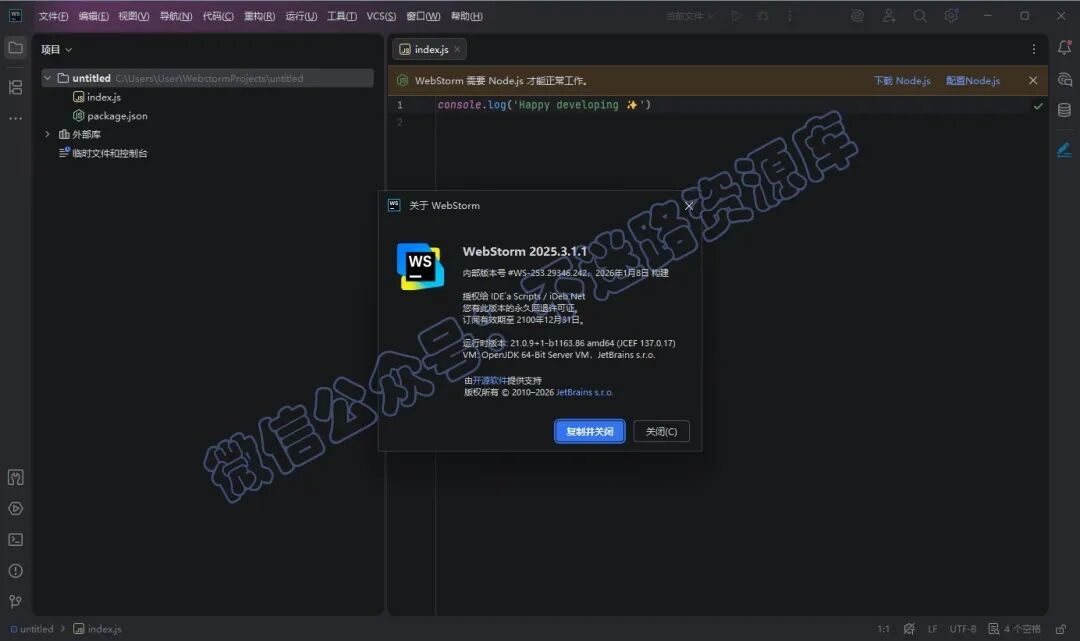The height and width of the screenshot is (641, 1080).
Task: Open the run configuration dropdown in toolbar
Action: (x=689, y=15)
